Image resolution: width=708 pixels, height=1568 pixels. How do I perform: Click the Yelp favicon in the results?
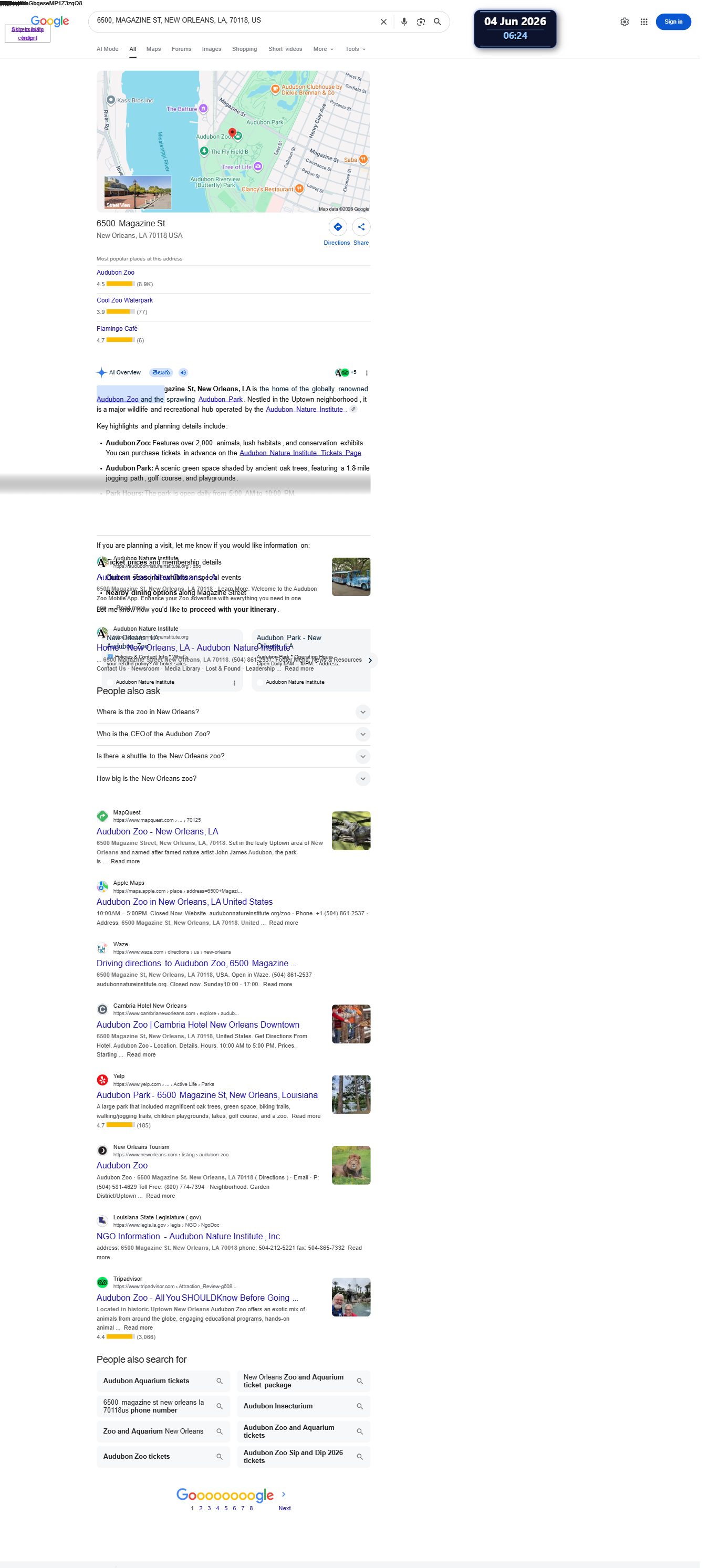click(x=103, y=1093)
